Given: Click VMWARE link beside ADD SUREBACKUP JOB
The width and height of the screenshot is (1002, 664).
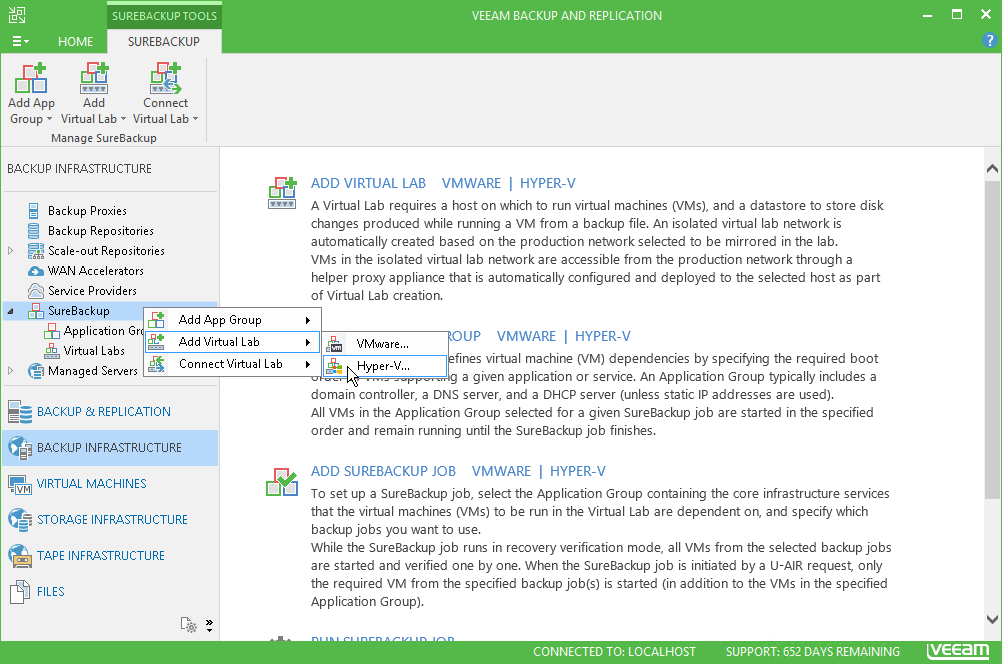Looking at the screenshot, I should [502, 472].
